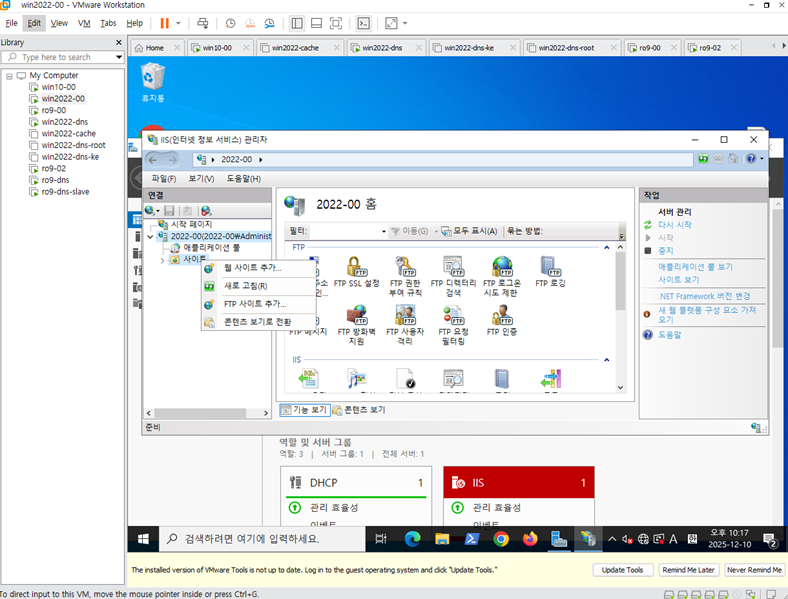The width and height of the screenshot is (788, 599).
Task: Click the pause VM button in VMware toolbar
Action: [164, 23]
